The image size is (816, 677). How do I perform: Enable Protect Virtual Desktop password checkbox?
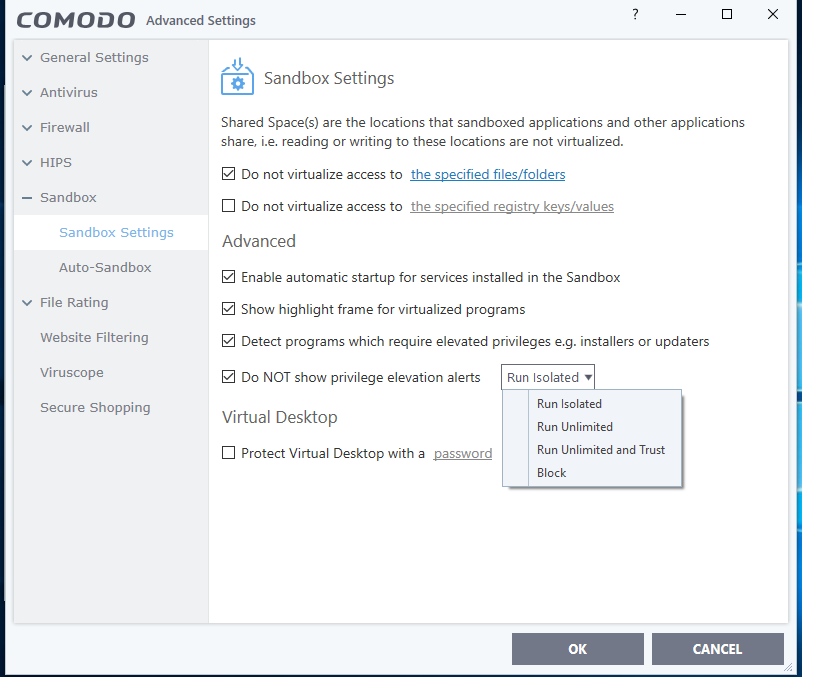point(229,453)
